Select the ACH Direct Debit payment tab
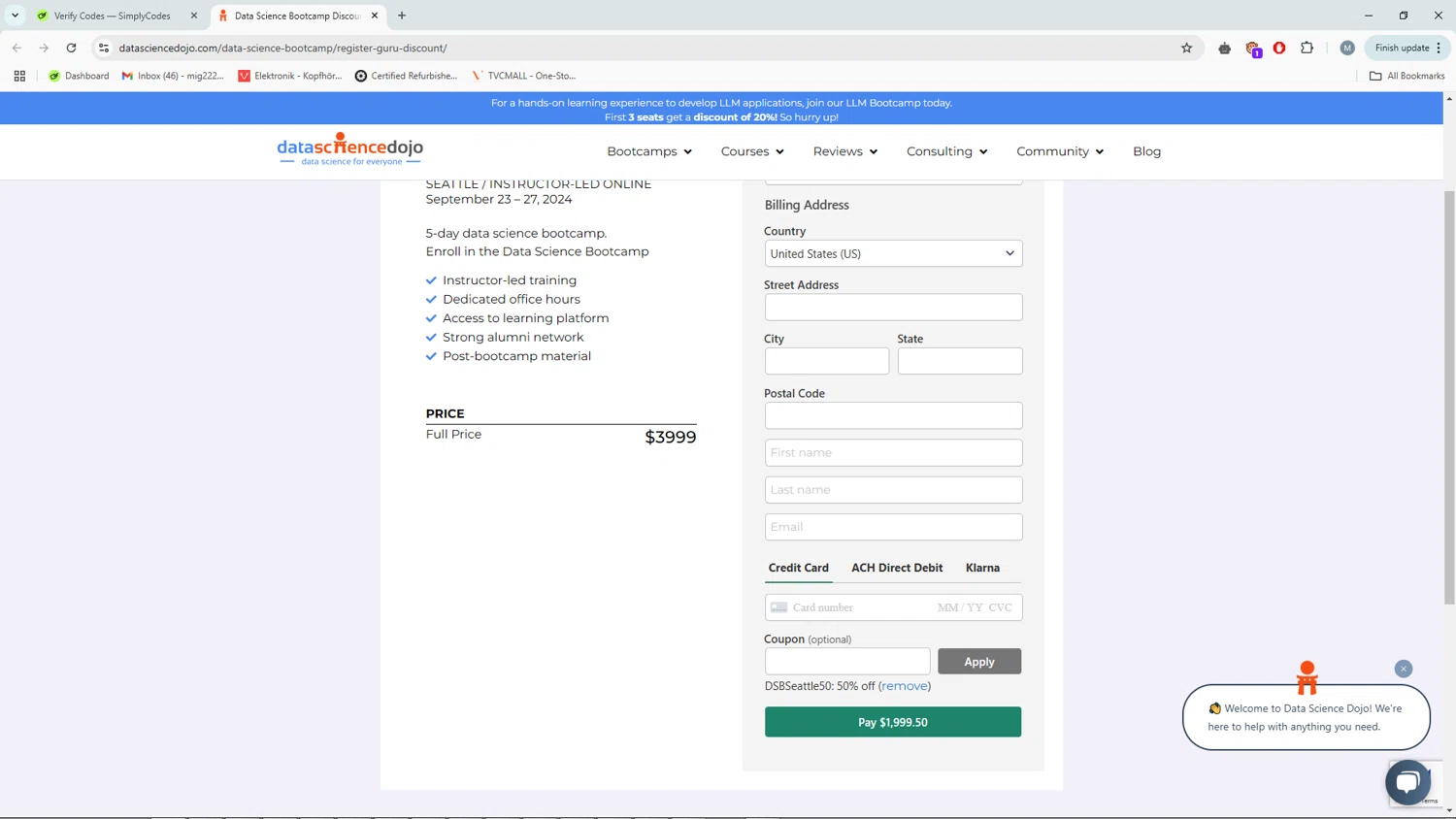 [897, 568]
